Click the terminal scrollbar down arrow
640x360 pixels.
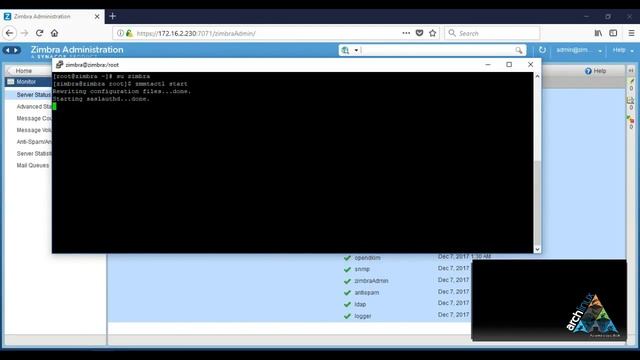point(537,249)
